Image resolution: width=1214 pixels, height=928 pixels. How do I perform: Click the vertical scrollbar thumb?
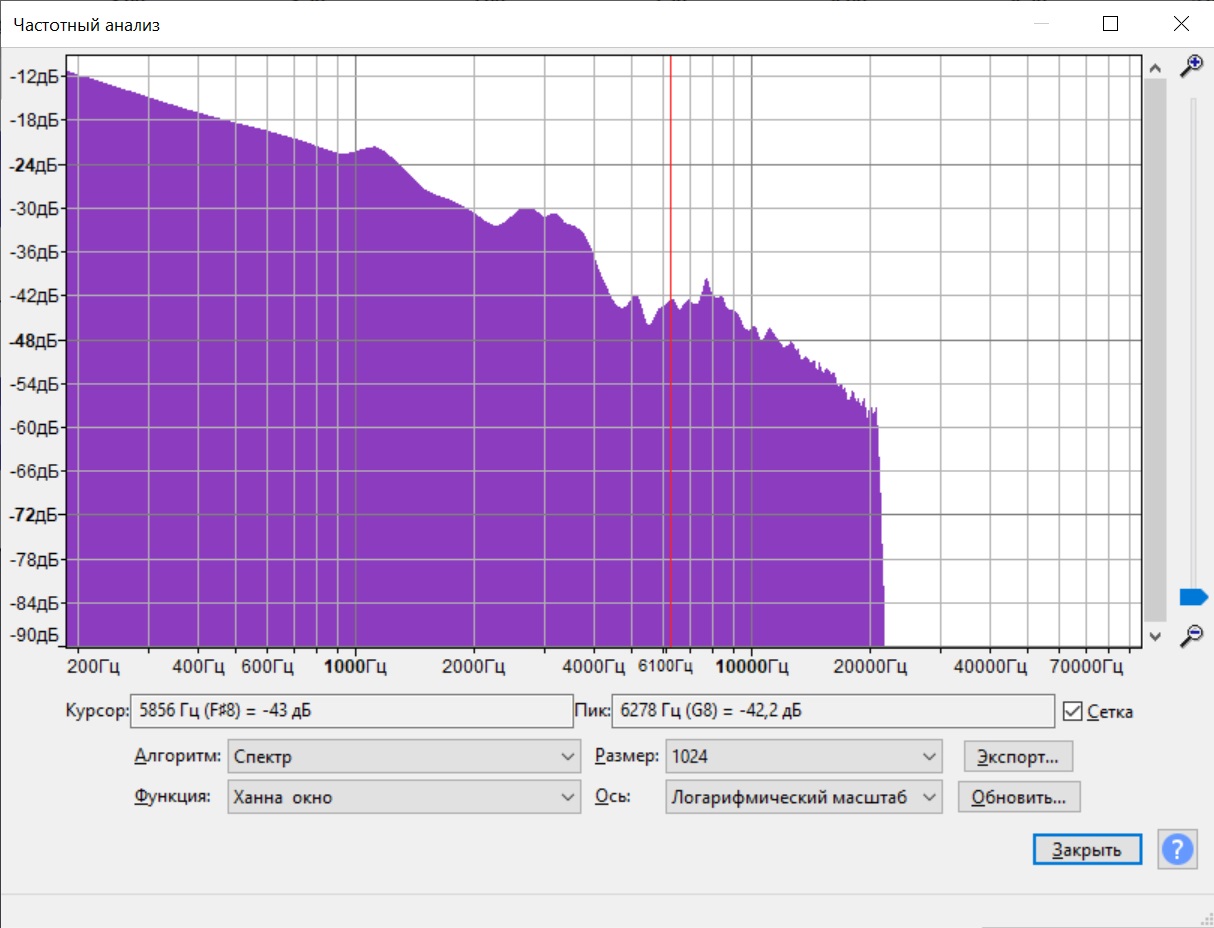click(1154, 350)
